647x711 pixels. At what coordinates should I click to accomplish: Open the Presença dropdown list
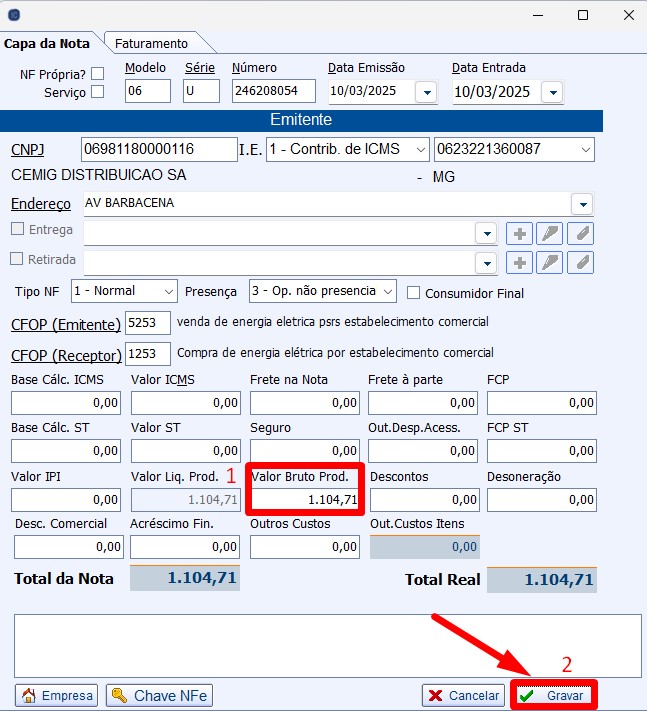coord(386,291)
